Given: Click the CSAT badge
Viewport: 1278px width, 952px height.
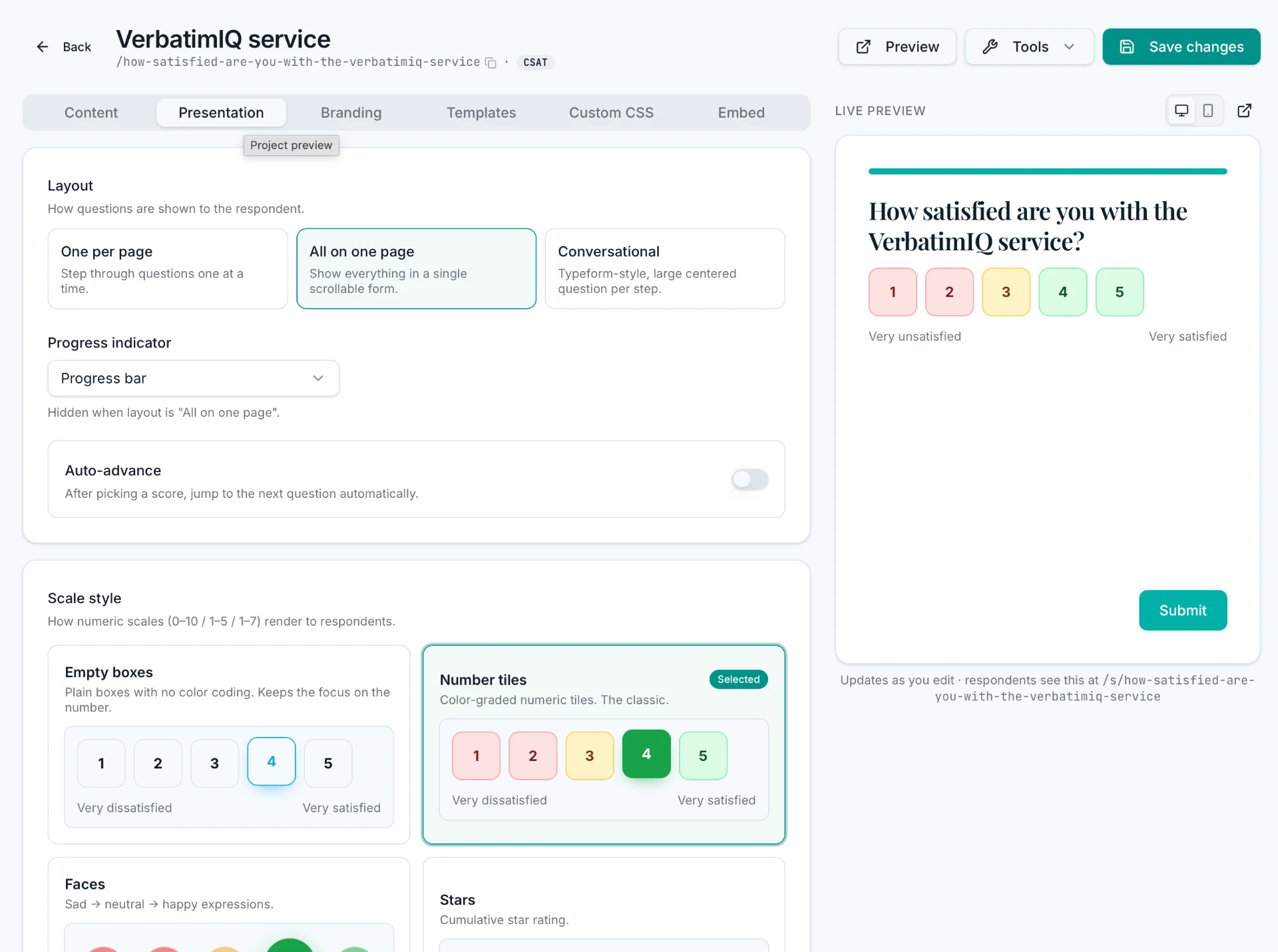Looking at the screenshot, I should click(535, 63).
